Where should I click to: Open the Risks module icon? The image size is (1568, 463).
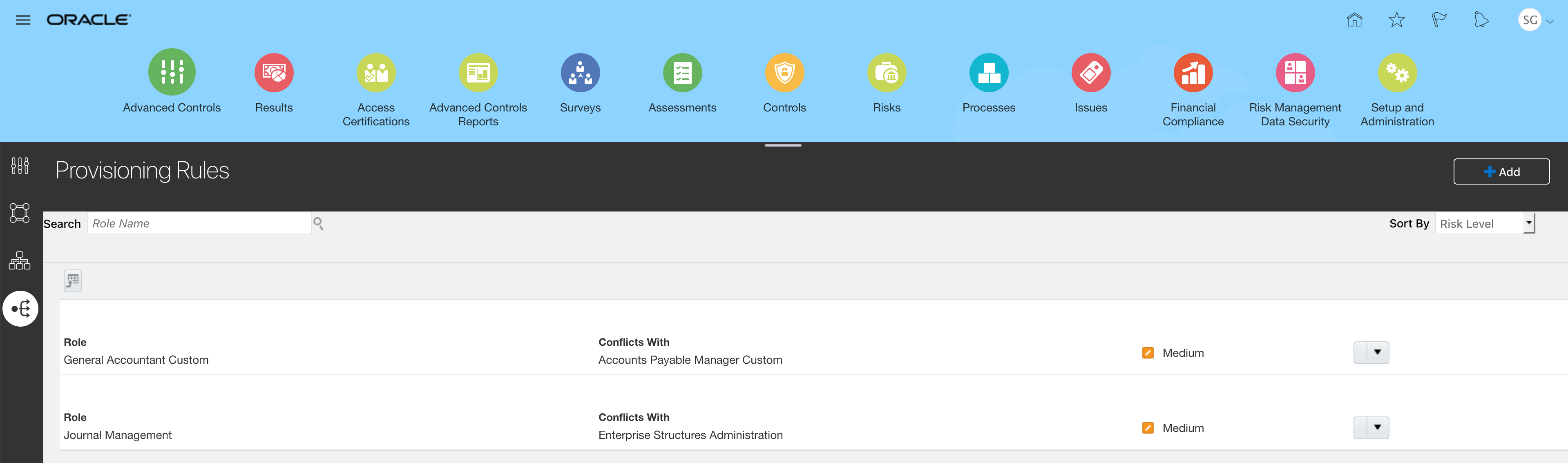[x=887, y=73]
